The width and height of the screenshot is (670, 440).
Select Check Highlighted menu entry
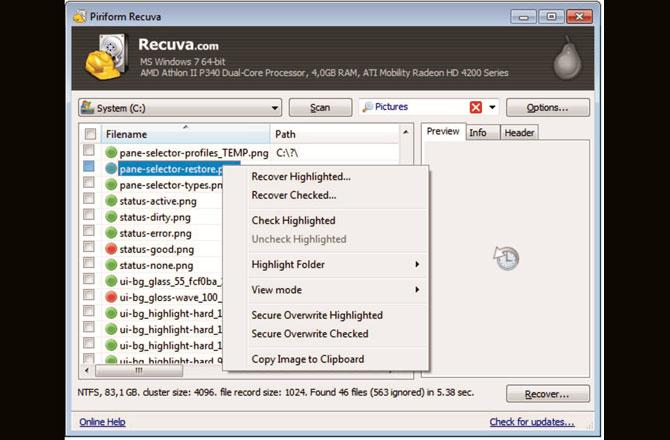[x=294, y=220]
